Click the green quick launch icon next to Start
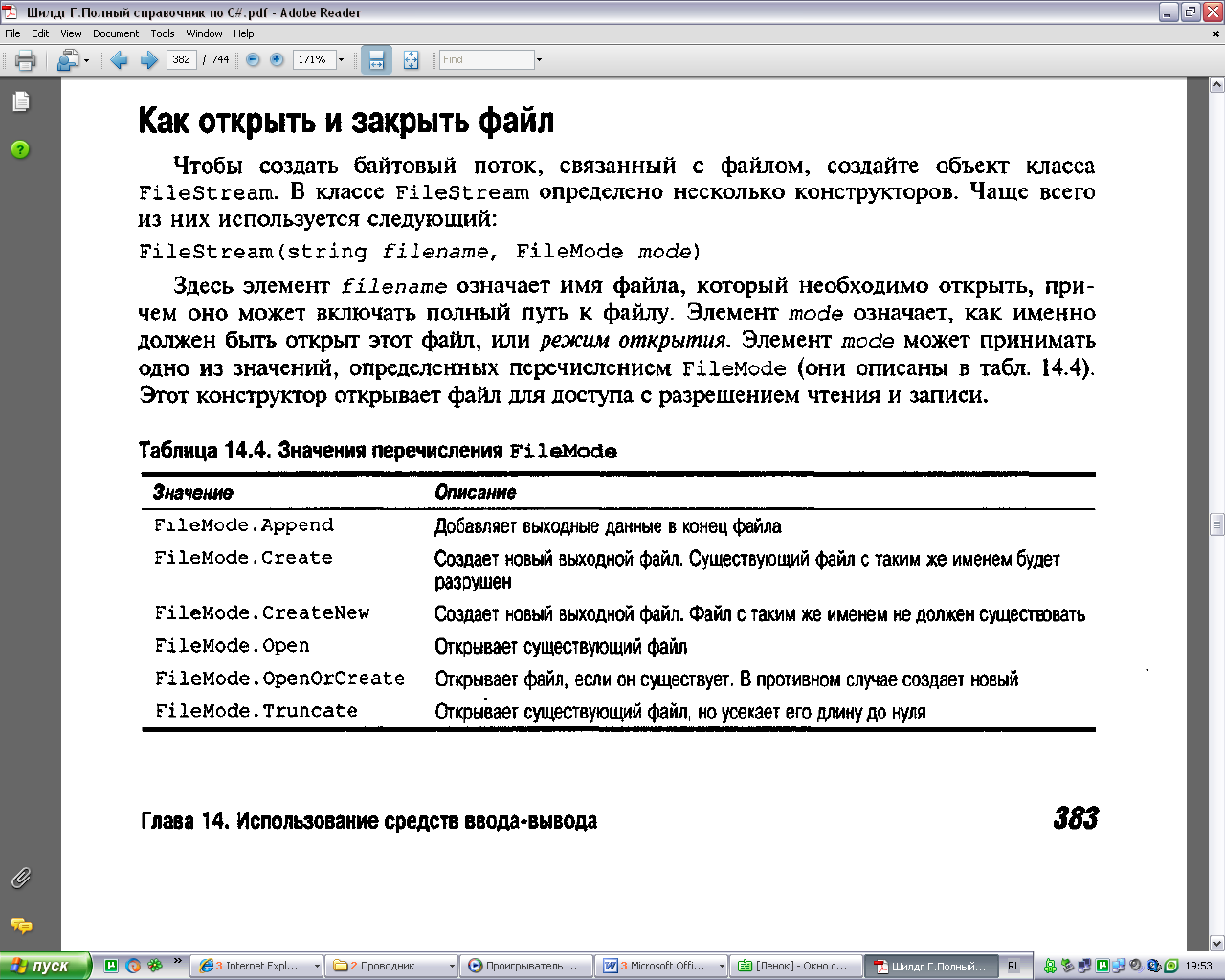 click(x=111, y=966)
